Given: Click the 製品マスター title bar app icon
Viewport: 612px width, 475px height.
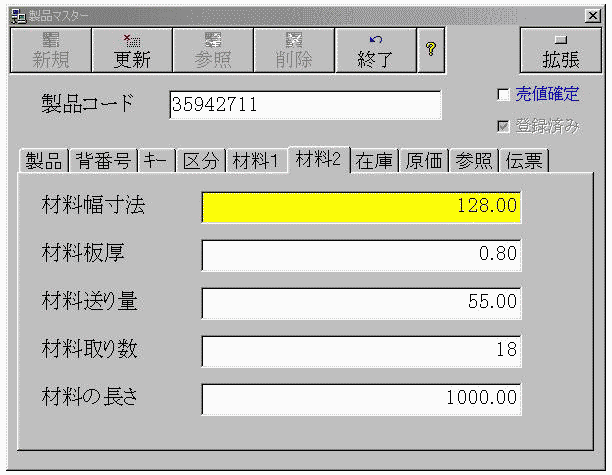Looking at the screenshot, I should (18, 16).
